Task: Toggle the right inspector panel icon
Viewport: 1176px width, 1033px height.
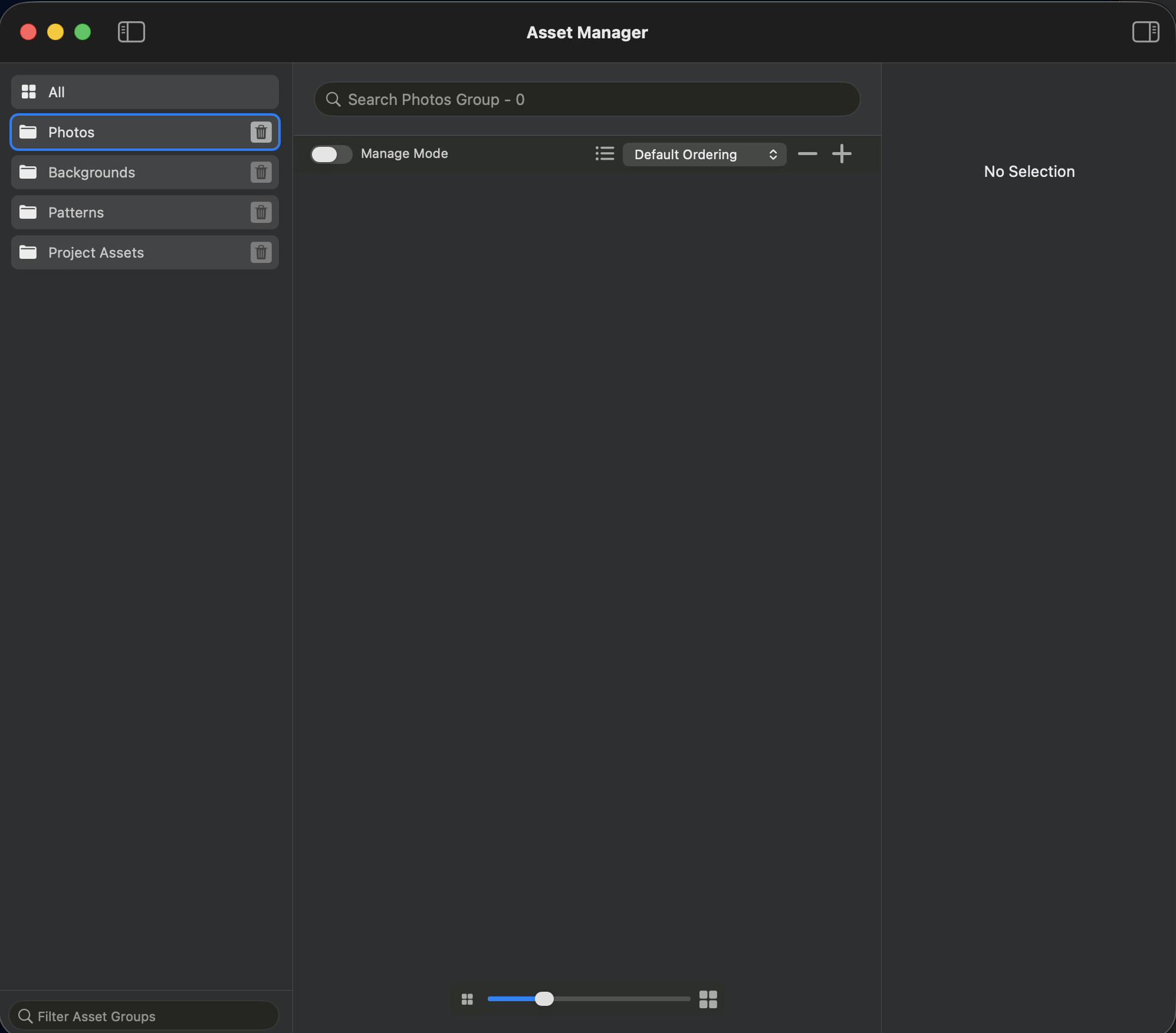Action: (x=1145, y=32)
